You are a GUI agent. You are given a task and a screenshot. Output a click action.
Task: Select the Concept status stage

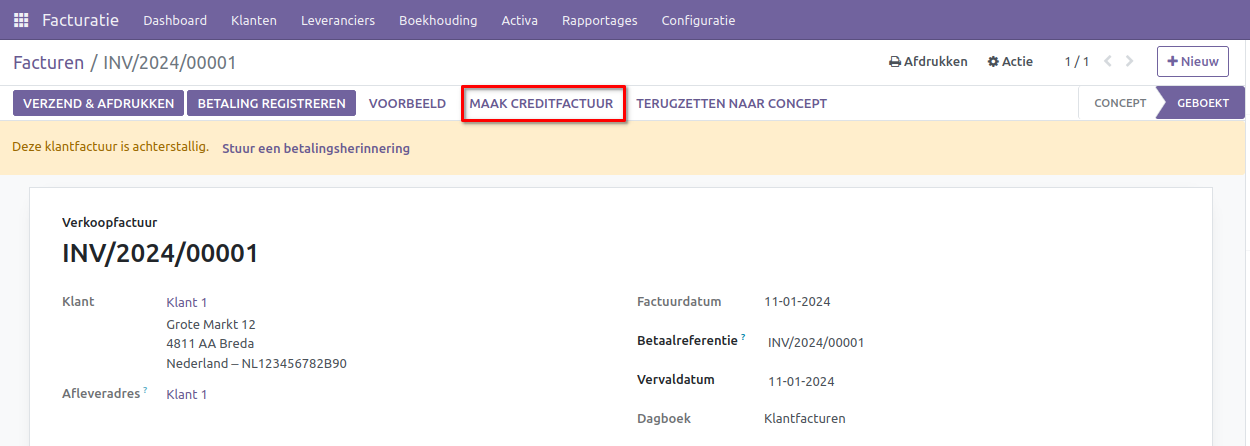pyautogui.click(x=1120, y=103)
